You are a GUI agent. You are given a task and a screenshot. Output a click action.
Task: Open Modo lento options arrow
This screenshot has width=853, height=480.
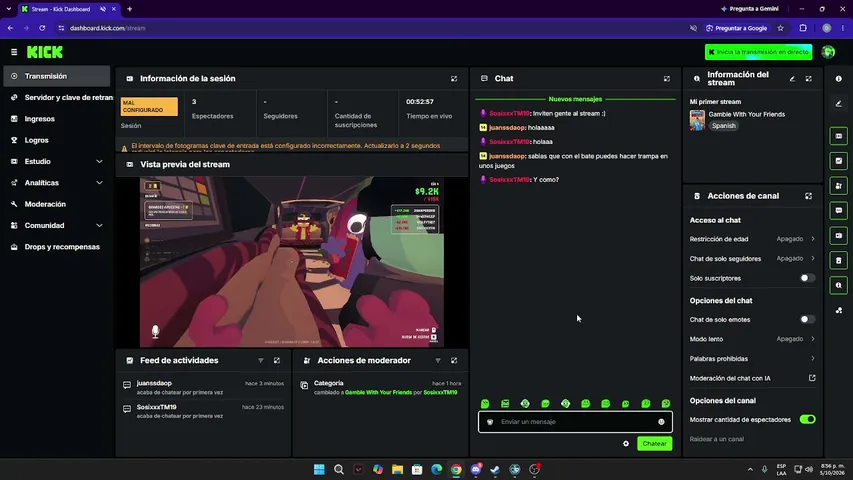pyautogui.click(x=813, y=339)
